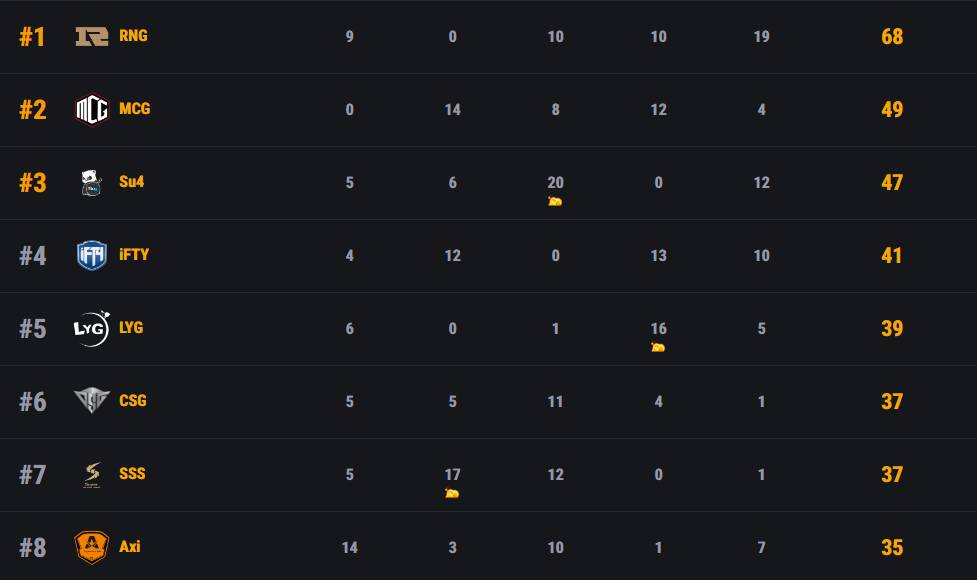The width and height of the screenshot is (977, 580).
Task: Click the Su4 panda logo icon
Action: [x=92, y=183]
